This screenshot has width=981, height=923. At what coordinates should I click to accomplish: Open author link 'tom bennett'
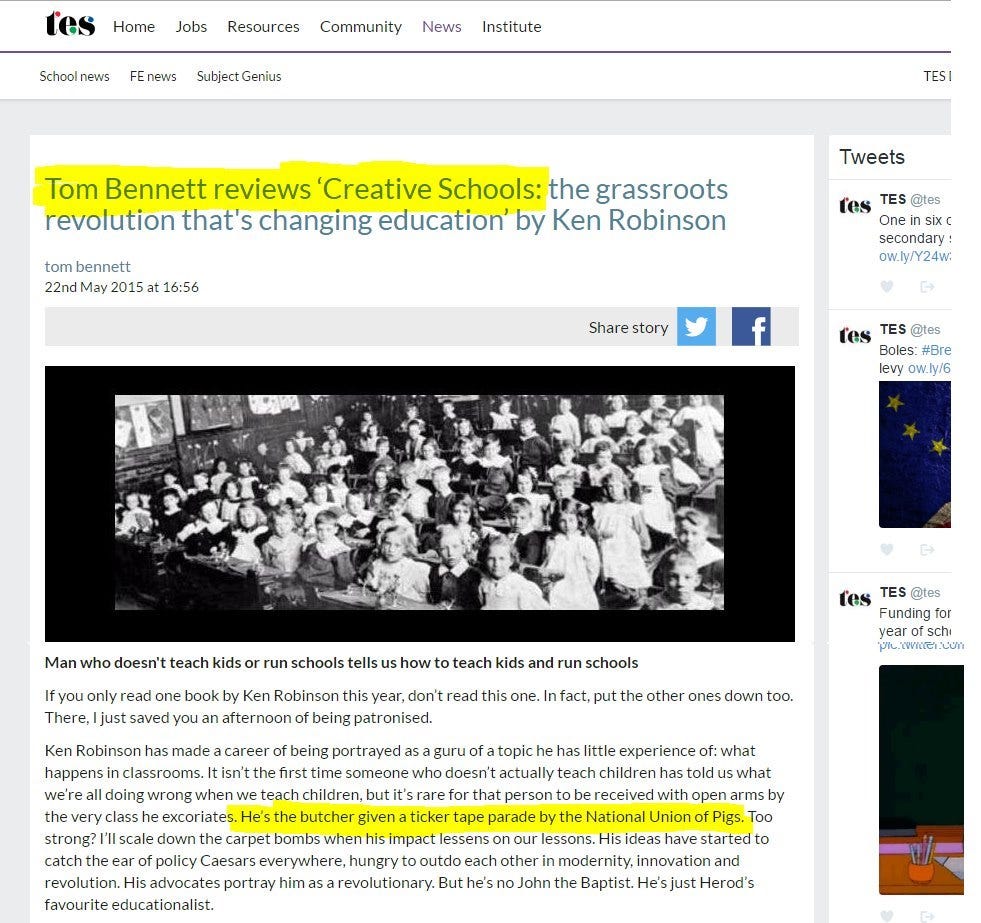88,267
